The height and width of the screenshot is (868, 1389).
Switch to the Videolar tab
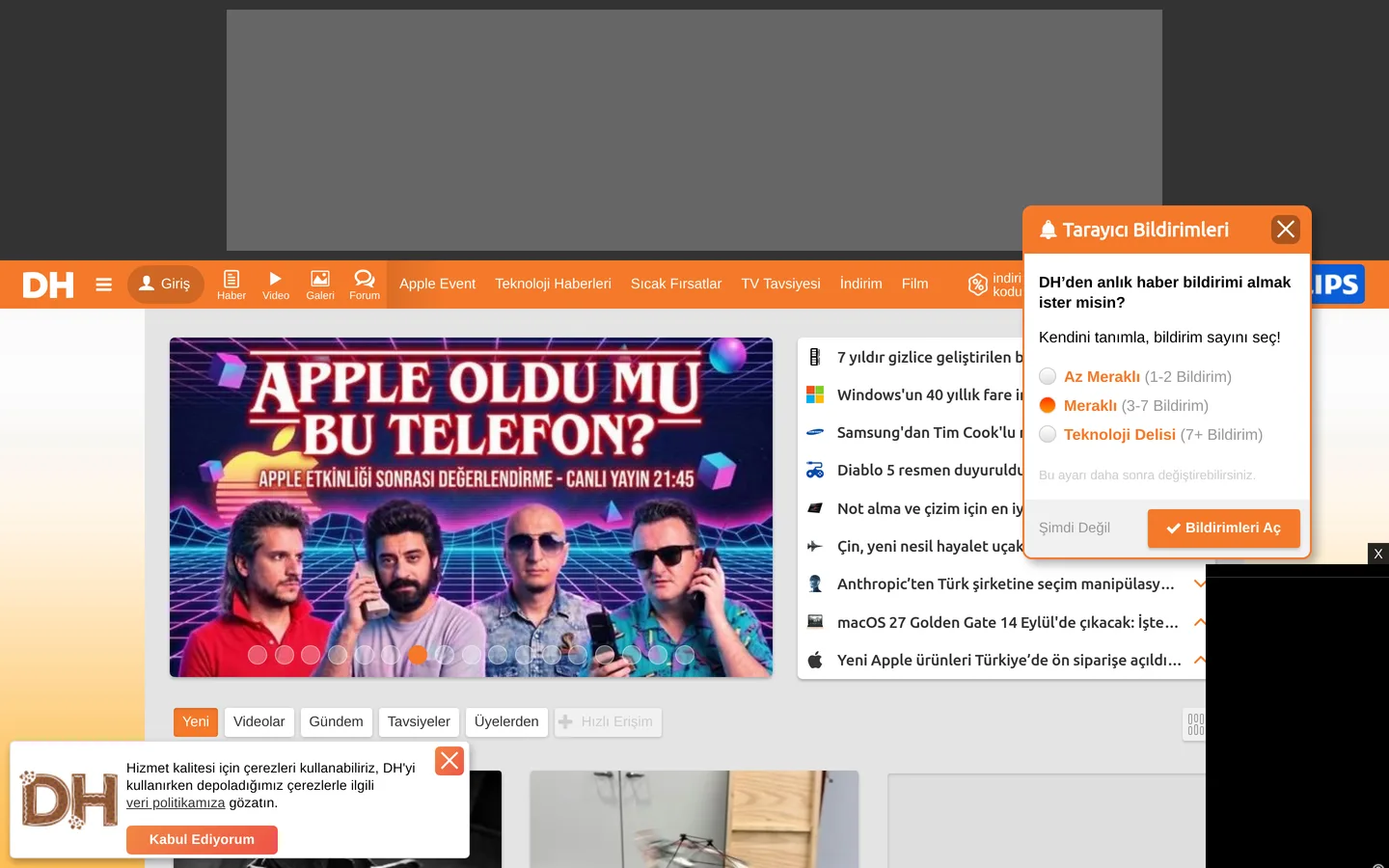[259, 721]
